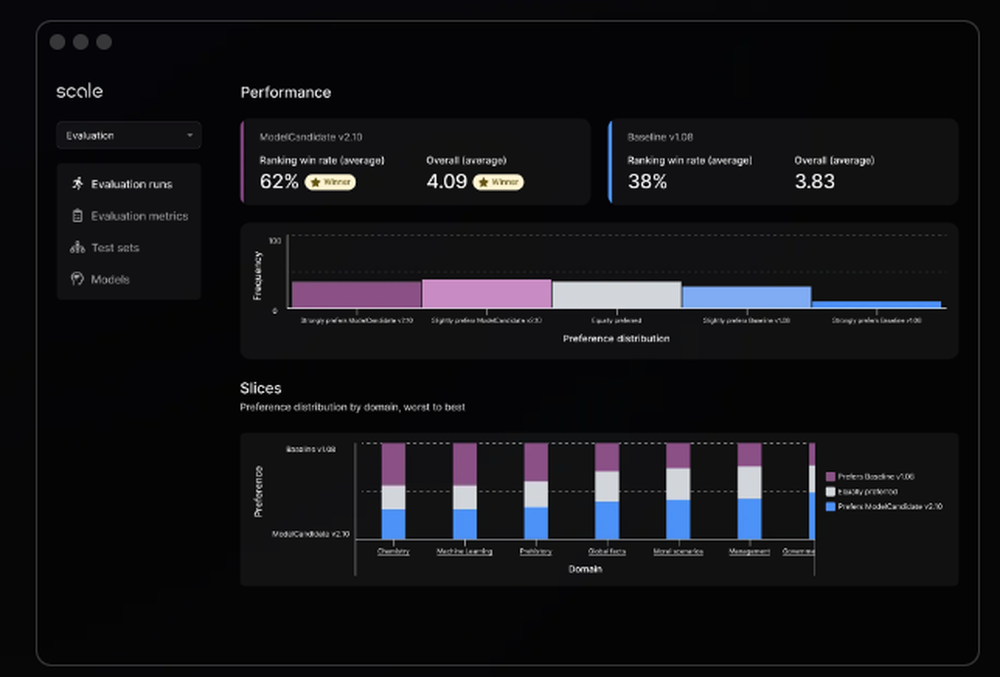Click the white Equally preferred legend swatch

[x=830, y=491]
